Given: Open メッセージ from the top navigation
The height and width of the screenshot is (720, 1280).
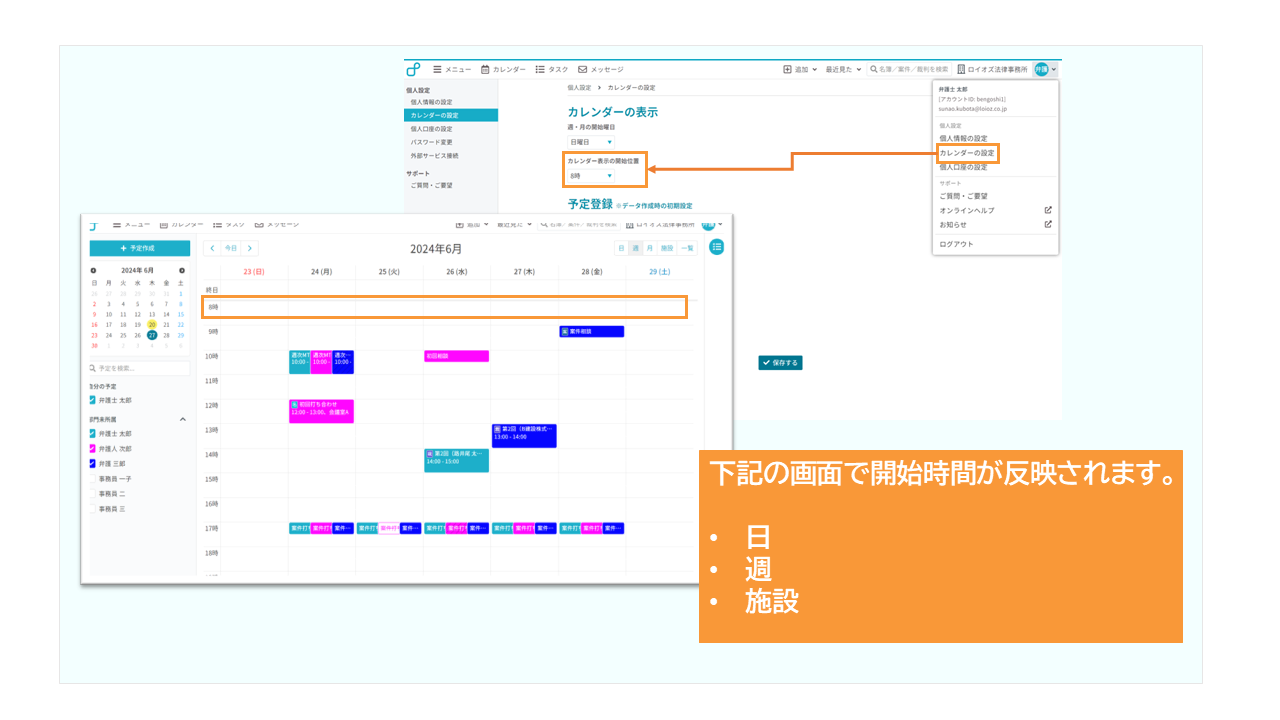Looking at the screenshot, I should point(600,69).
